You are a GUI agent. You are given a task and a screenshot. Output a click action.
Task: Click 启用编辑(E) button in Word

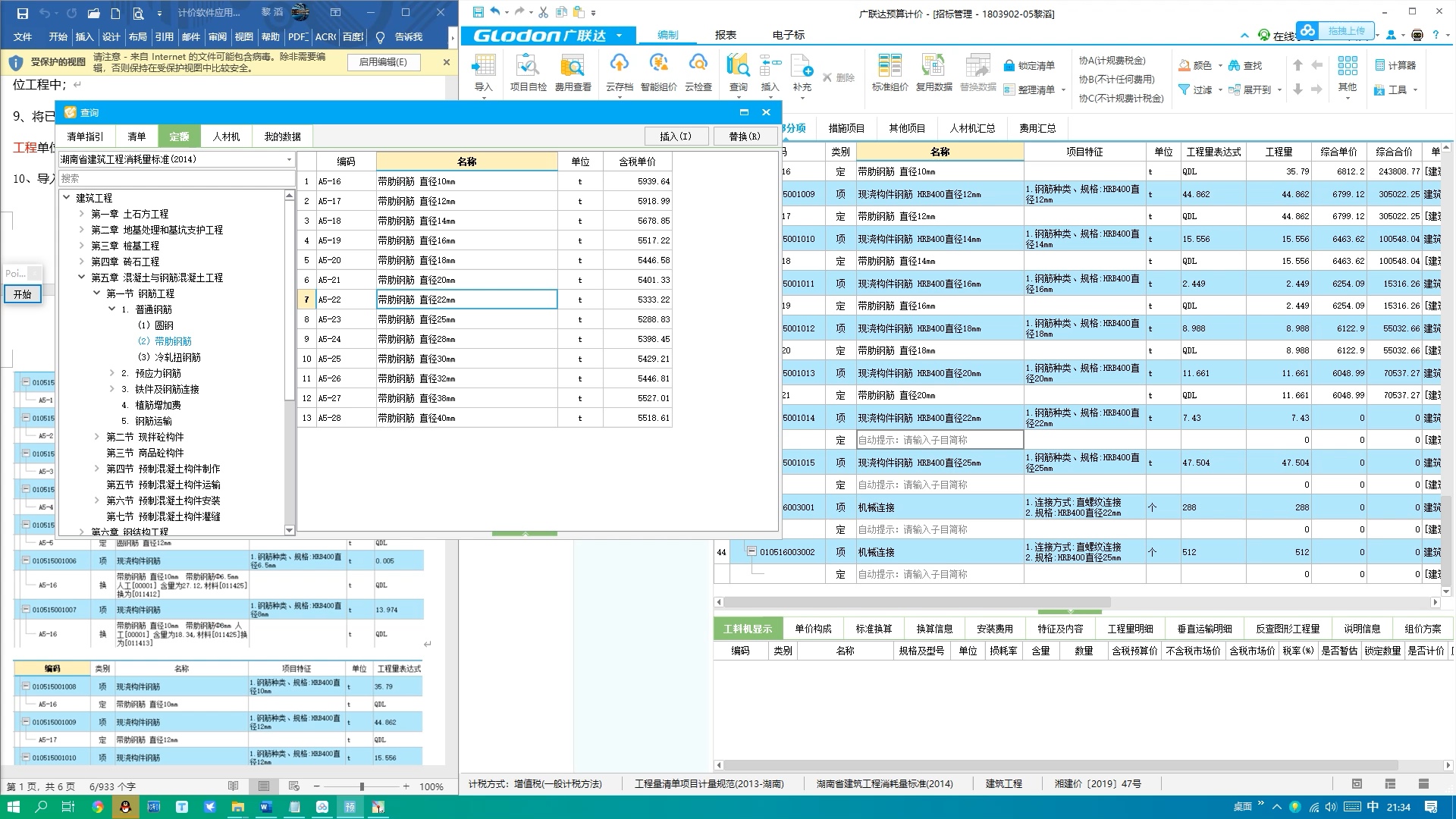(x=383, y=62)
